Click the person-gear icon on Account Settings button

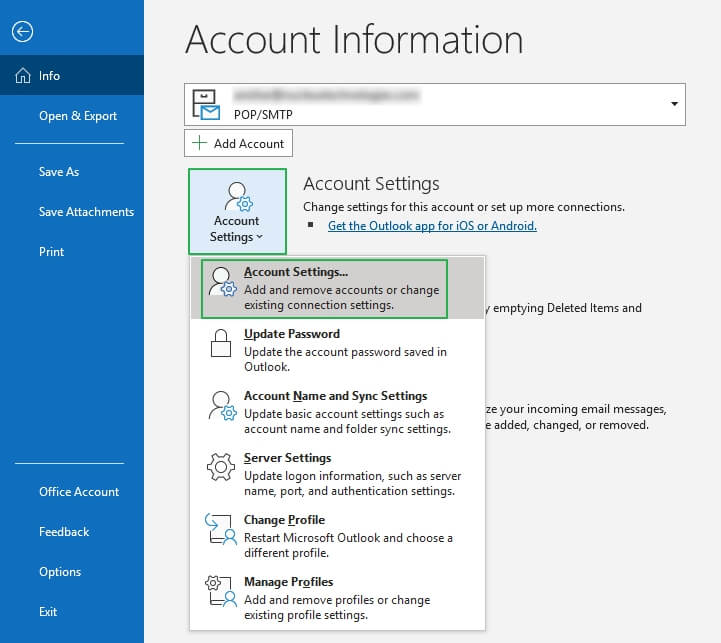tap(239, 196)
